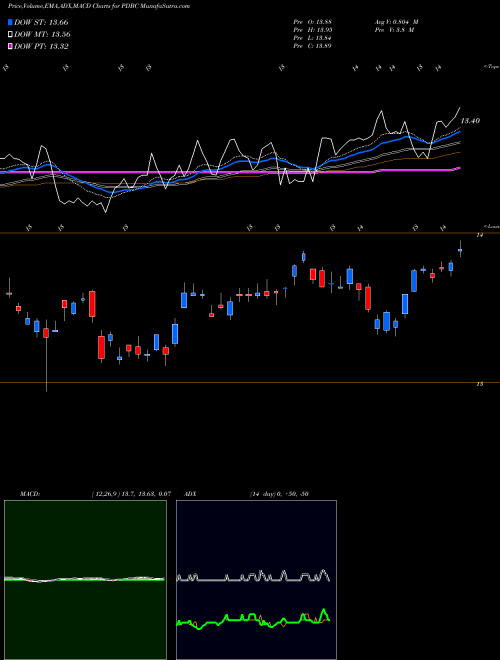Click the 'ADX' panel heading
The height and width of the screenshot is (660, 500).
click(190, 494)
